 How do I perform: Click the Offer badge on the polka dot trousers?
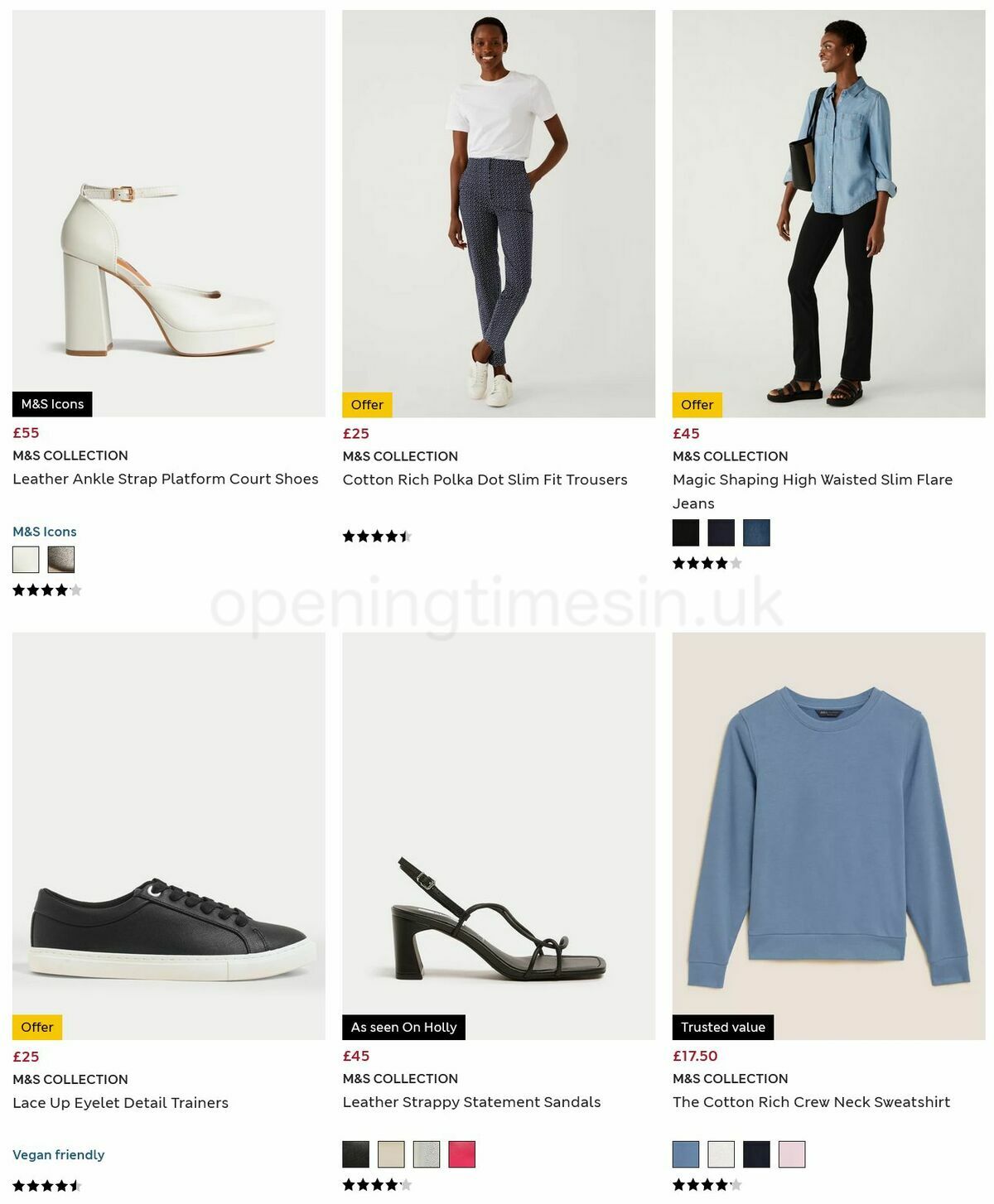[366, 405]
